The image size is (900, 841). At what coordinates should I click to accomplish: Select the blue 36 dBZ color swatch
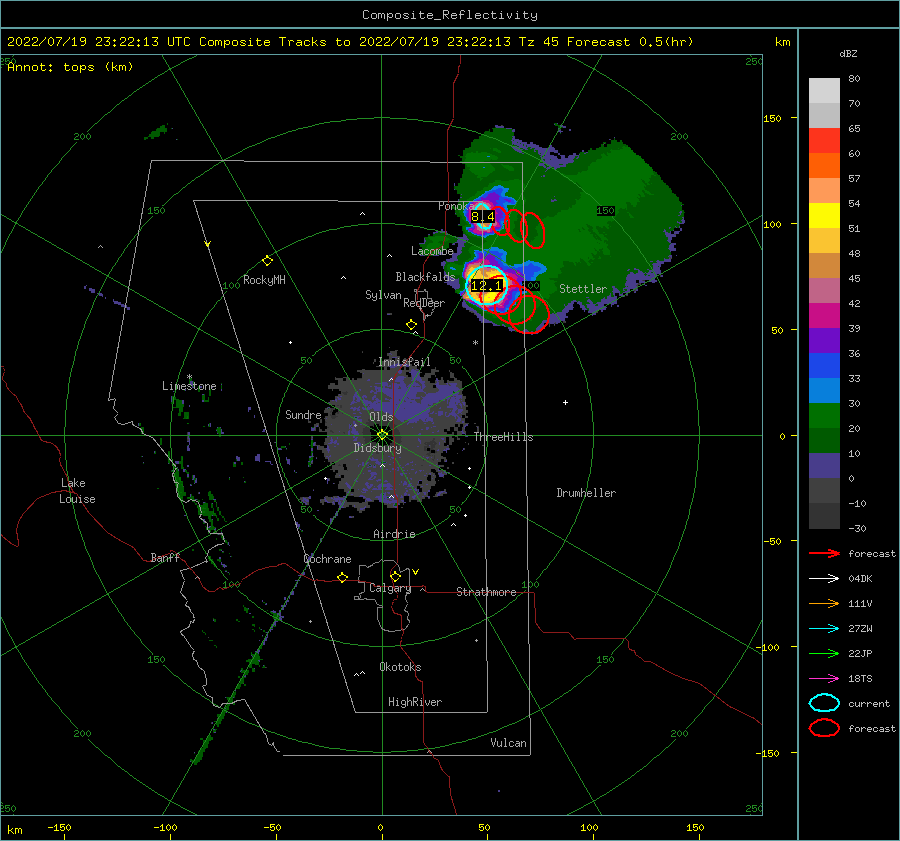[x=824, y=365]
